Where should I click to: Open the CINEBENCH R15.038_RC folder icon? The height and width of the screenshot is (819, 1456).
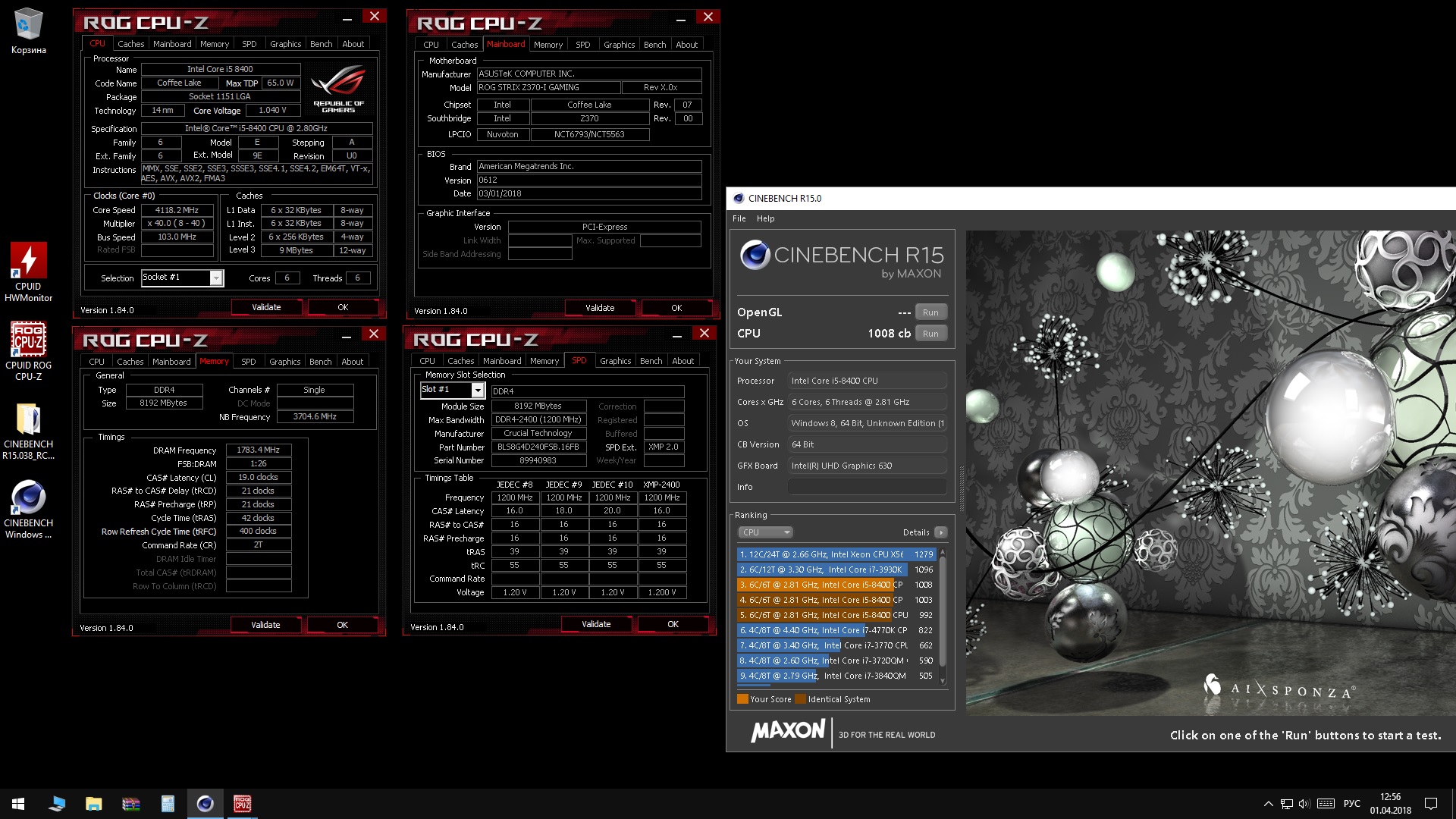28,430
